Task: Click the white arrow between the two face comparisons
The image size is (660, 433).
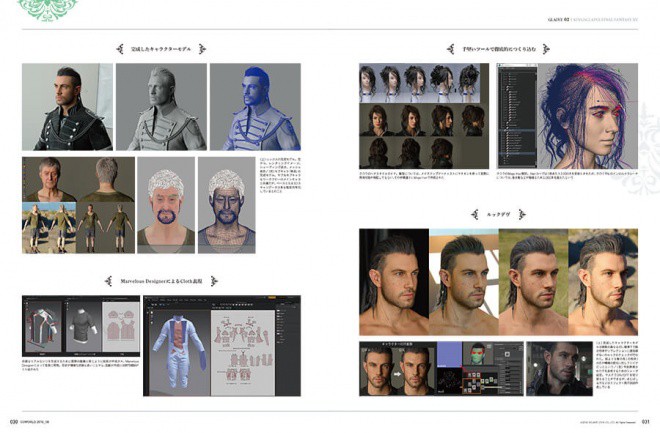Action: click(397, 373)
